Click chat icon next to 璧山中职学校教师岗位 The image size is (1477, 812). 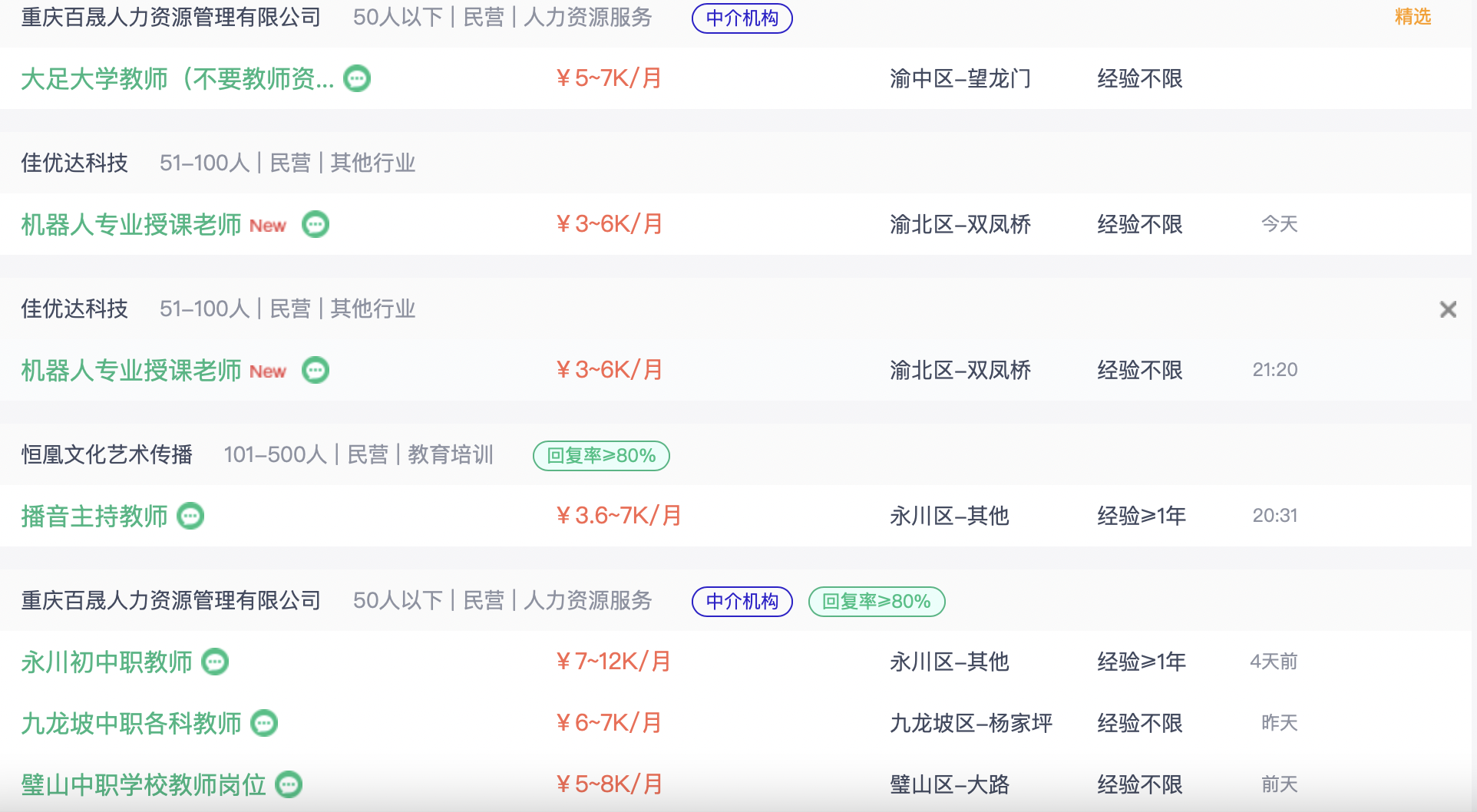tap(289, 784)
